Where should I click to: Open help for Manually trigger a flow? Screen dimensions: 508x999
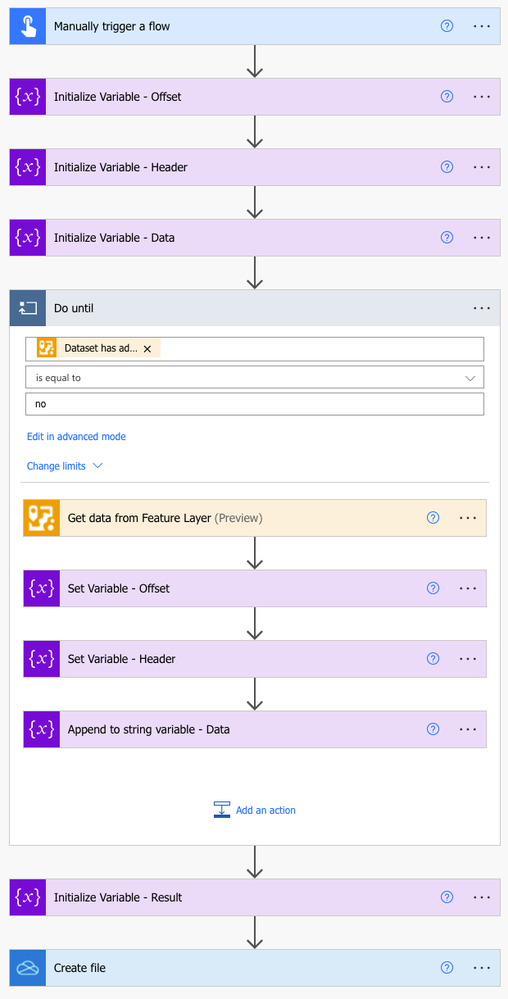447,26
